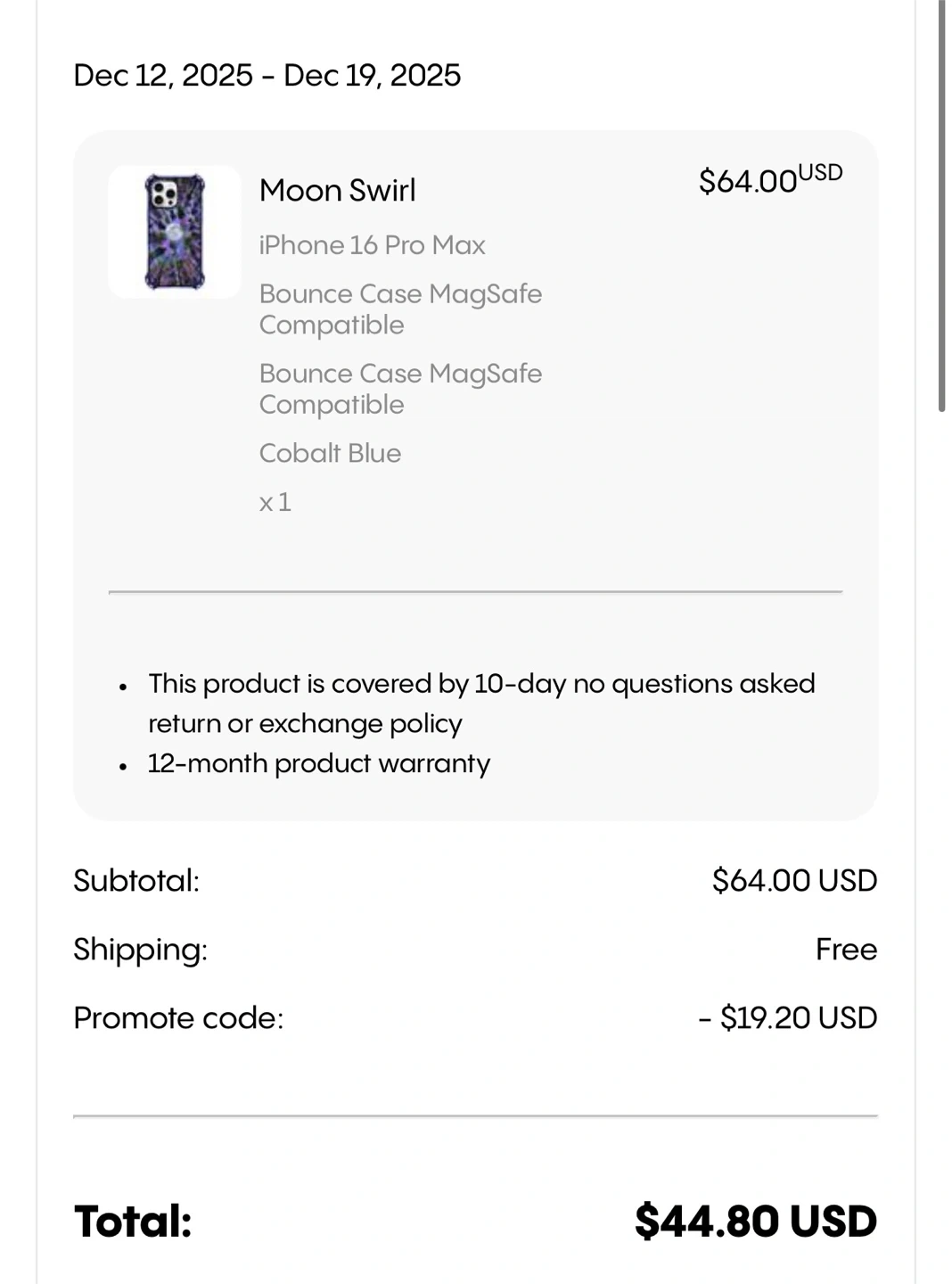The height and width of the screenshot is (1284, 952).
Task: Click the 12-month product warranty text
Action: click(318, 763)
